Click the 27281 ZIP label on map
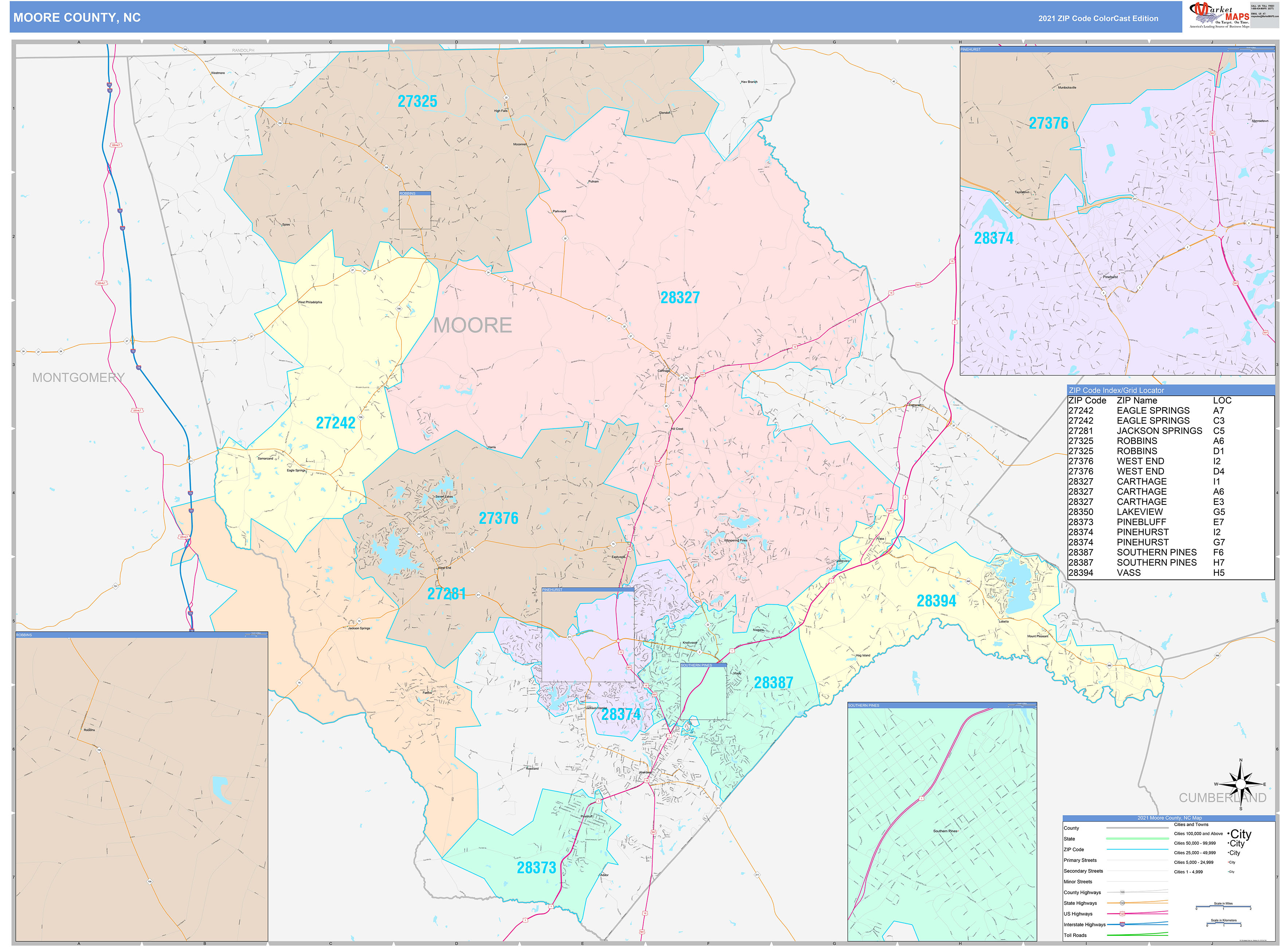This screenshot has height=947, width=1288. [x=446, y=594]
